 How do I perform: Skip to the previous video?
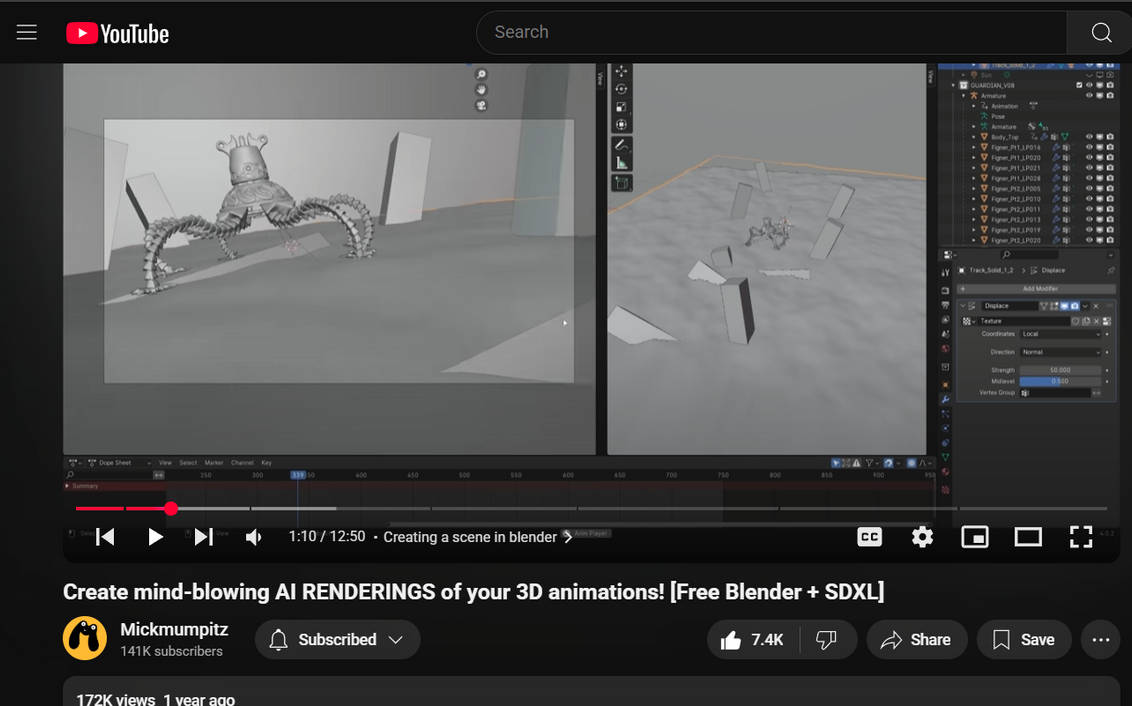(105, 537)
